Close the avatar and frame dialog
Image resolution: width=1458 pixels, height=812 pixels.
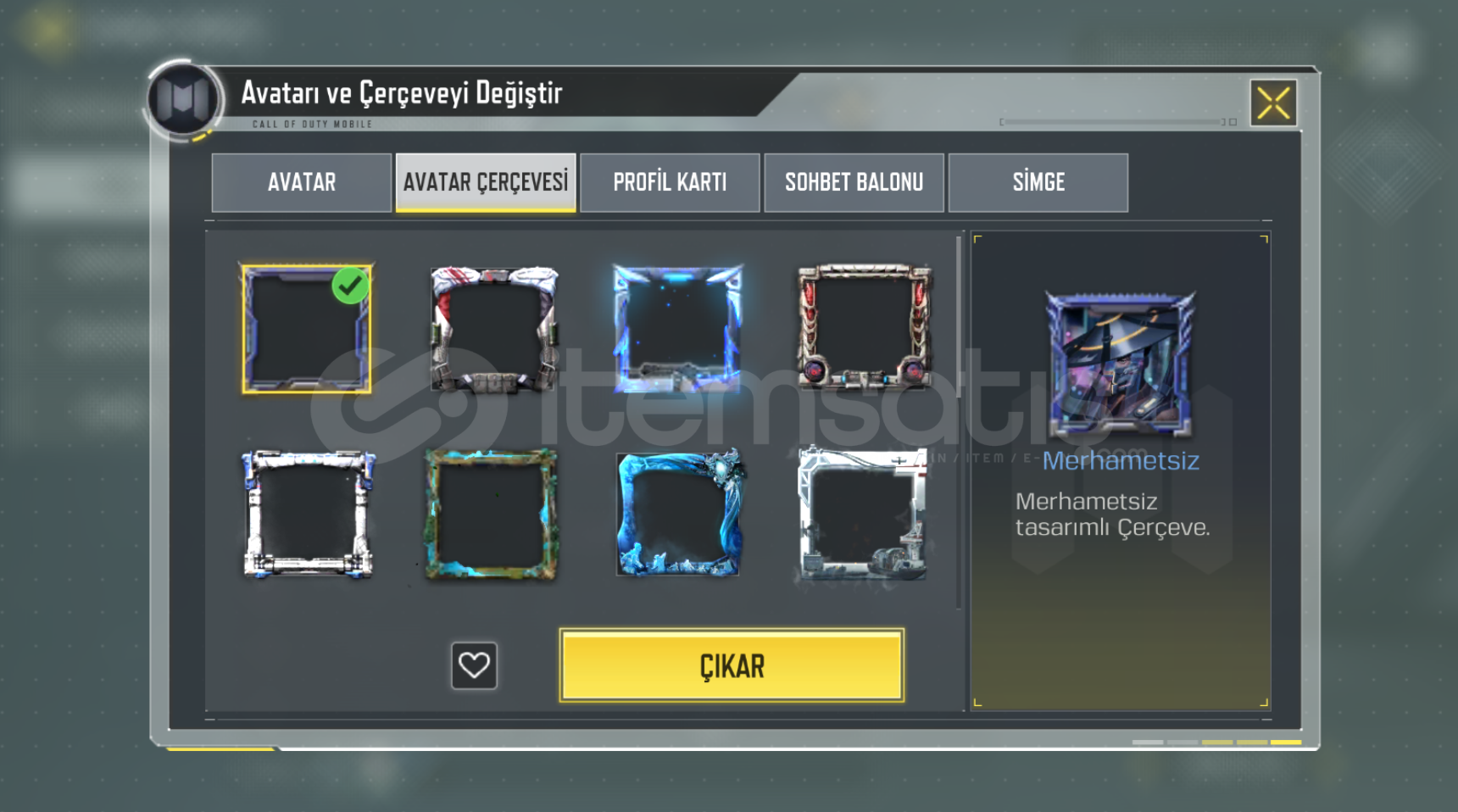[x=1273, y=103]
